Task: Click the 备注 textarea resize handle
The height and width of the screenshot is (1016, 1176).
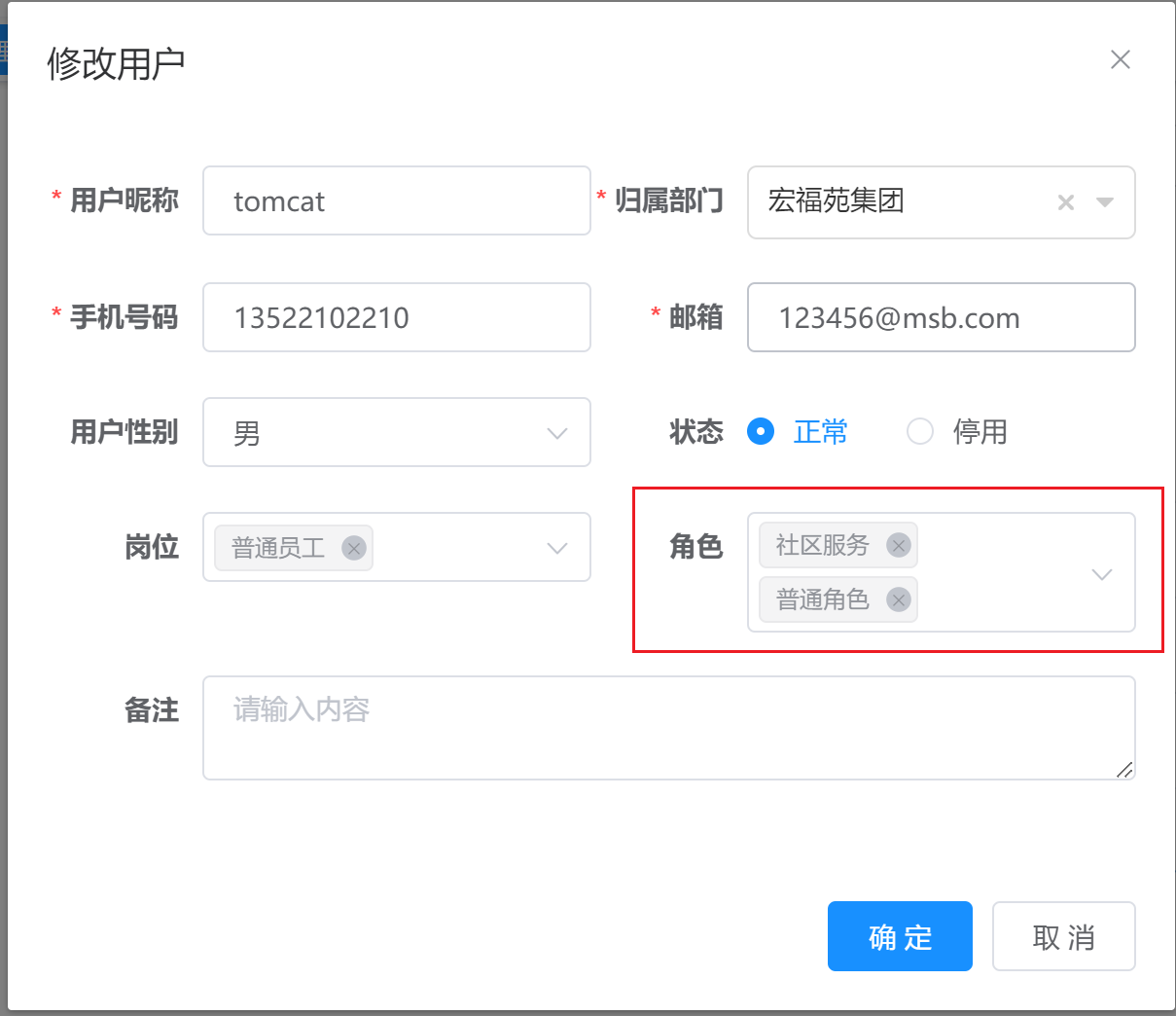Action: pyautogui.click(x=1125, y=770)
